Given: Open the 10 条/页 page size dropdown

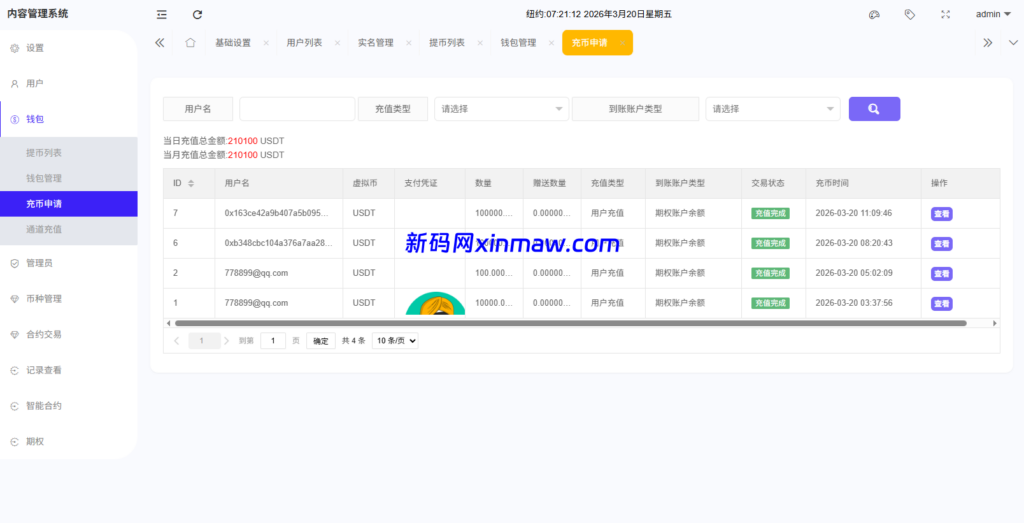Looking at the screenshot, I should tap(395, 341).
